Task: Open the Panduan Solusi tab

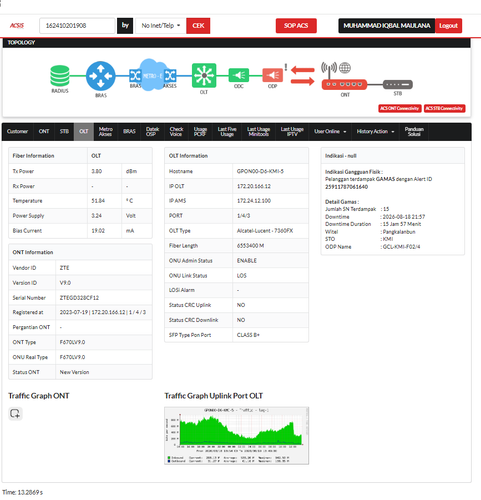Action: (x=414, y=132)
